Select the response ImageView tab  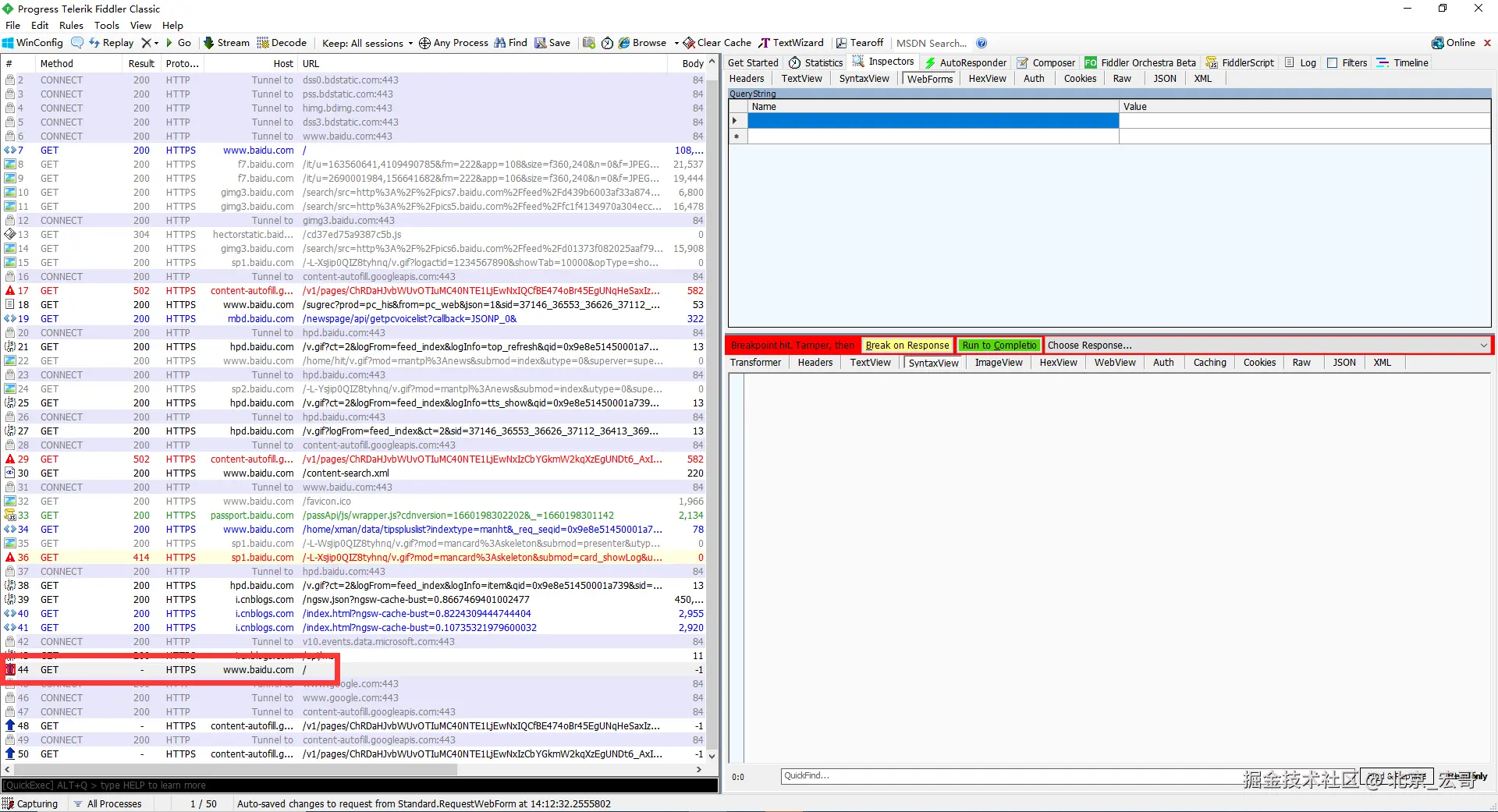(x=999, y=362)
